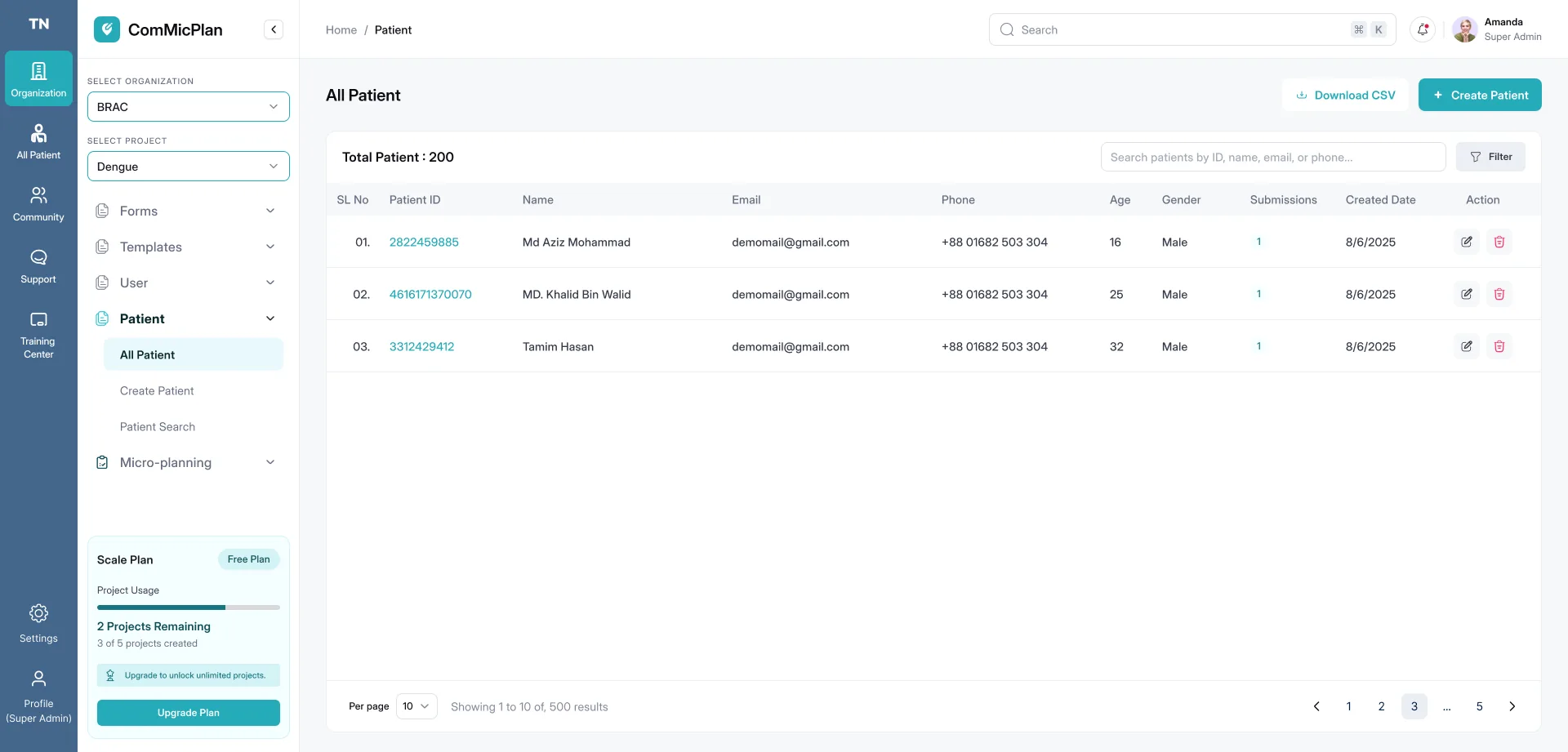The image size is (1568, 752).
Task: Click the pagination ellipsis
Action: click(1447, 707)
